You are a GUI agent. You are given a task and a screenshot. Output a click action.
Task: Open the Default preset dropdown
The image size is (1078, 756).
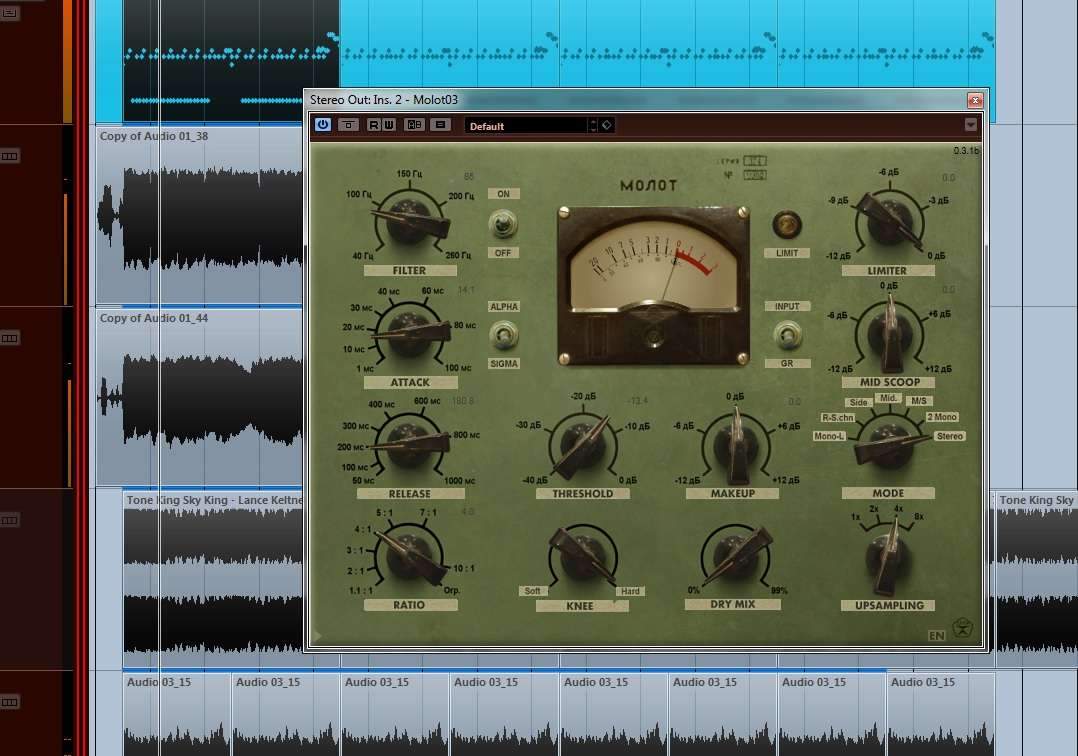coord(527,126)
